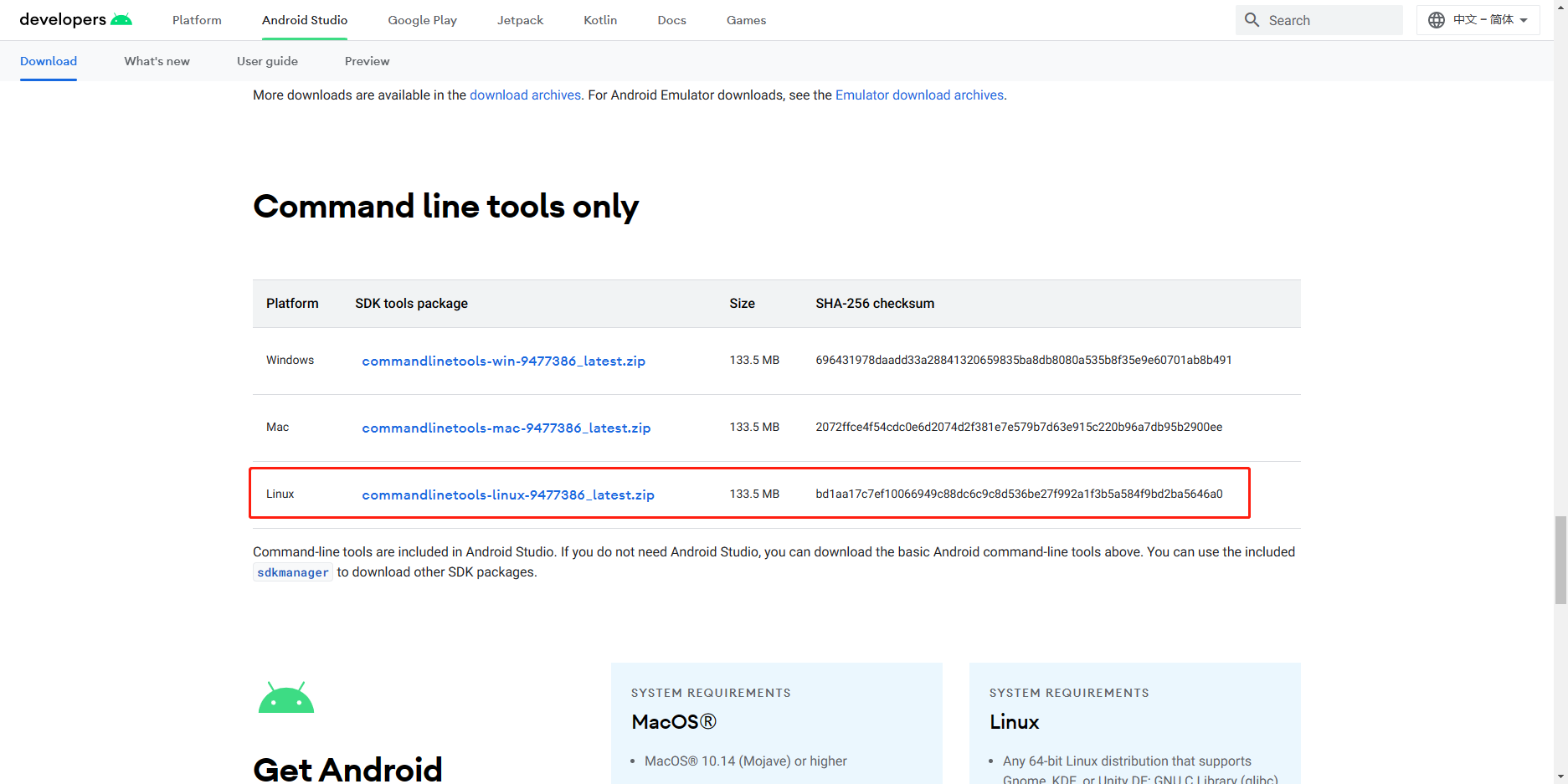
Task: Open the Google Play section
Action: (422, 19)
